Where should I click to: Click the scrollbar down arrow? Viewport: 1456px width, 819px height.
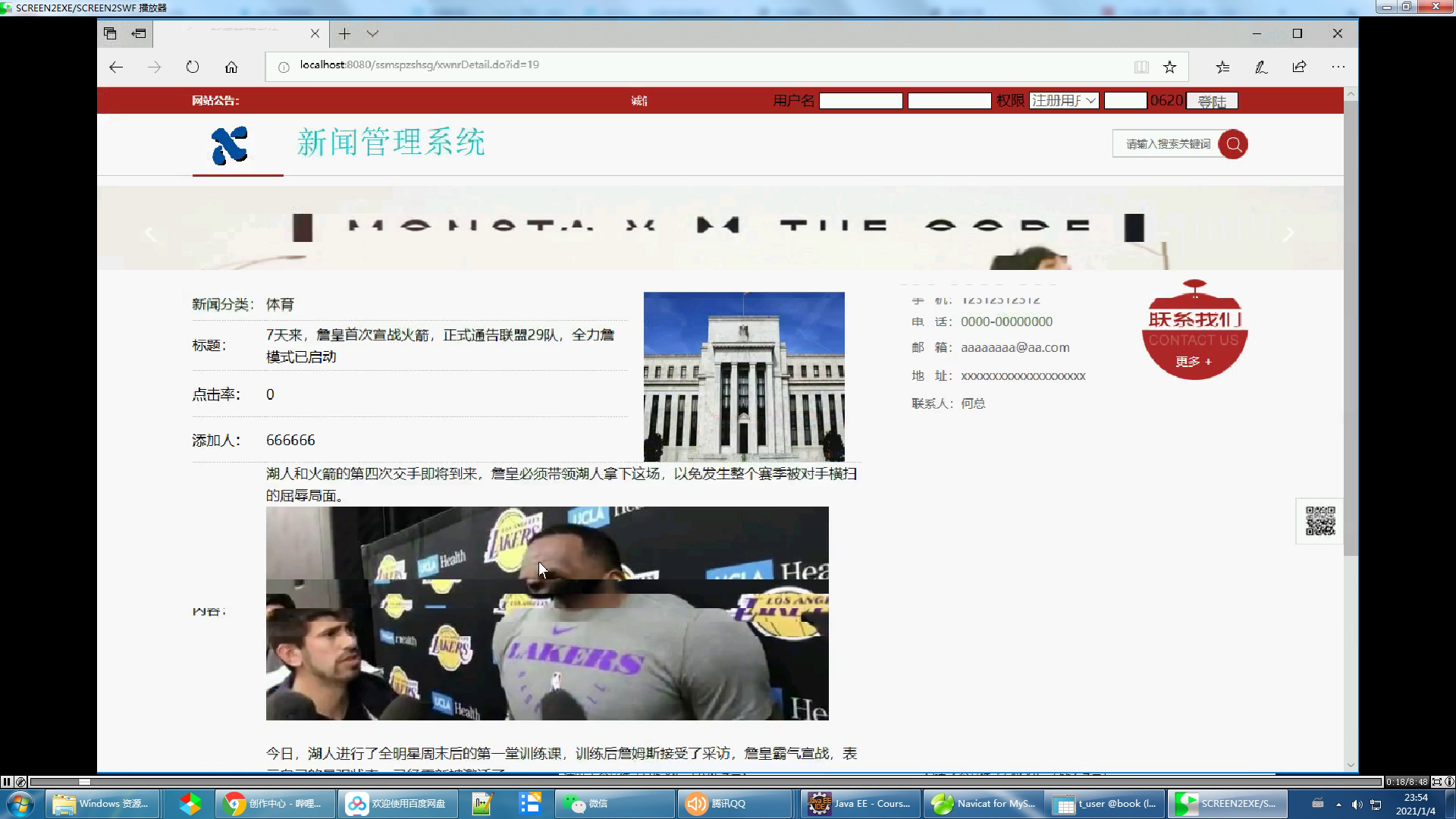click(x=1351, y=765)
